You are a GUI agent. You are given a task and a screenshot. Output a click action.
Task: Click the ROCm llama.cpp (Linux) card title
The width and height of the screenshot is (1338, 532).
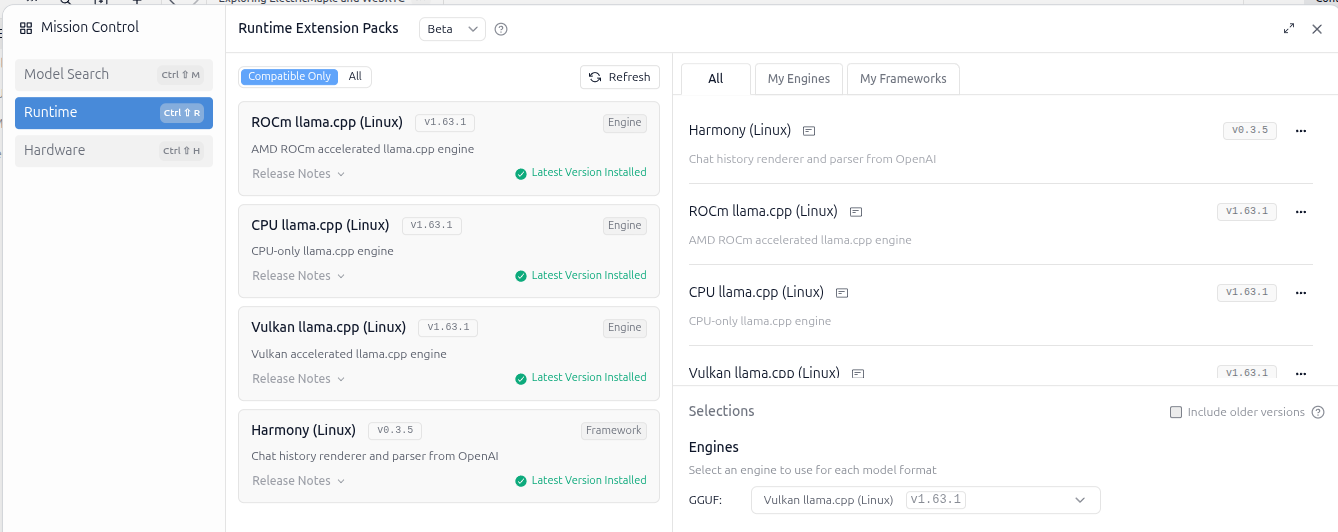(x=327, y=123)
